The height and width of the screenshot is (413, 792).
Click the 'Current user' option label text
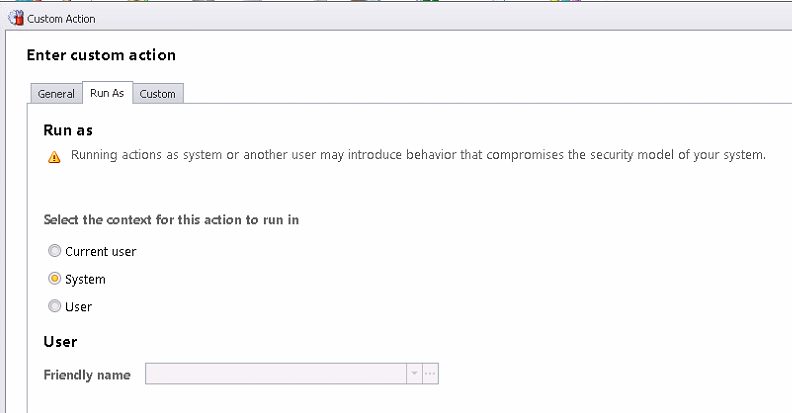pyautogui.click(x=101, y=251)
